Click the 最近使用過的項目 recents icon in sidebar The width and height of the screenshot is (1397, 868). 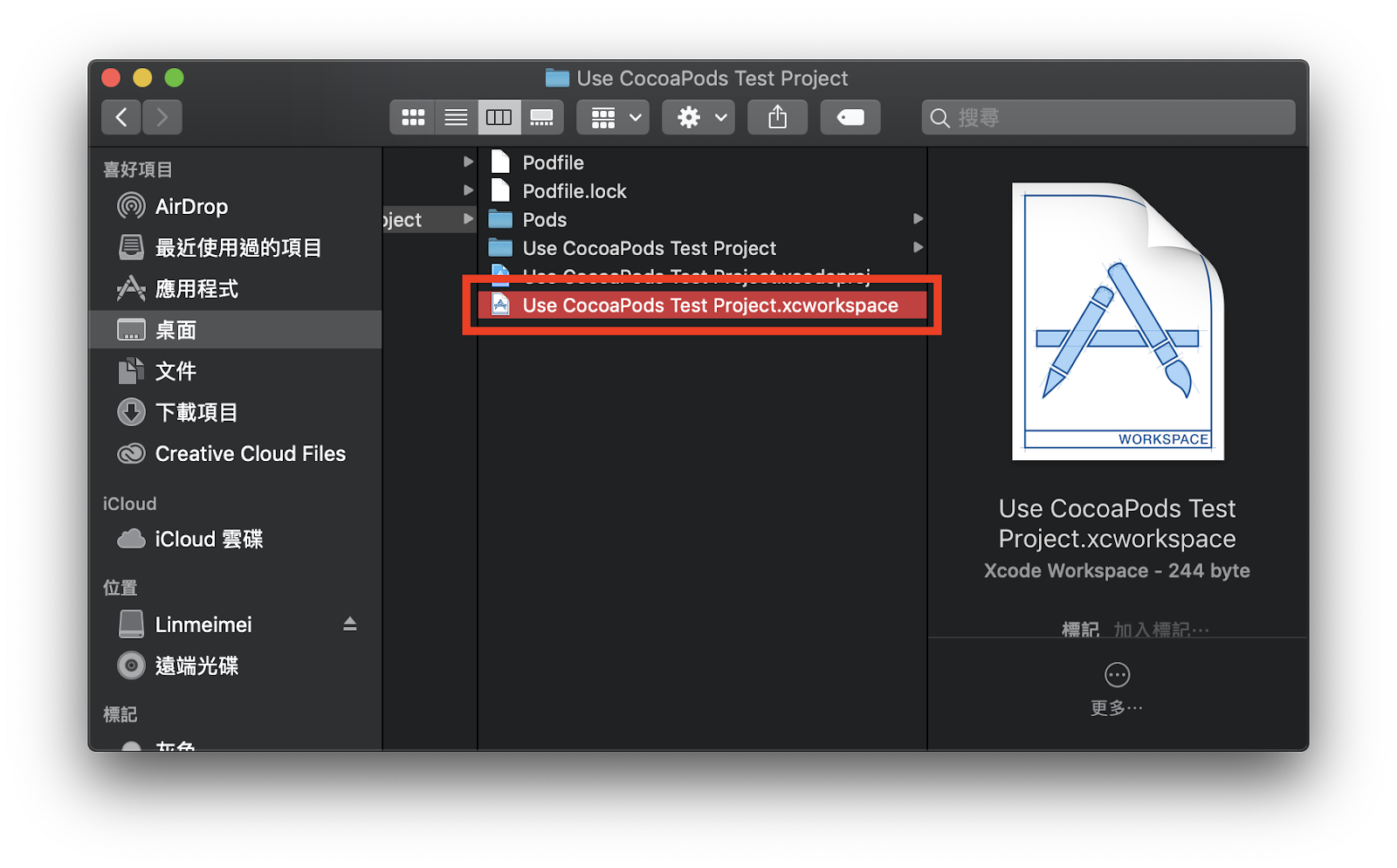(131, 247)
